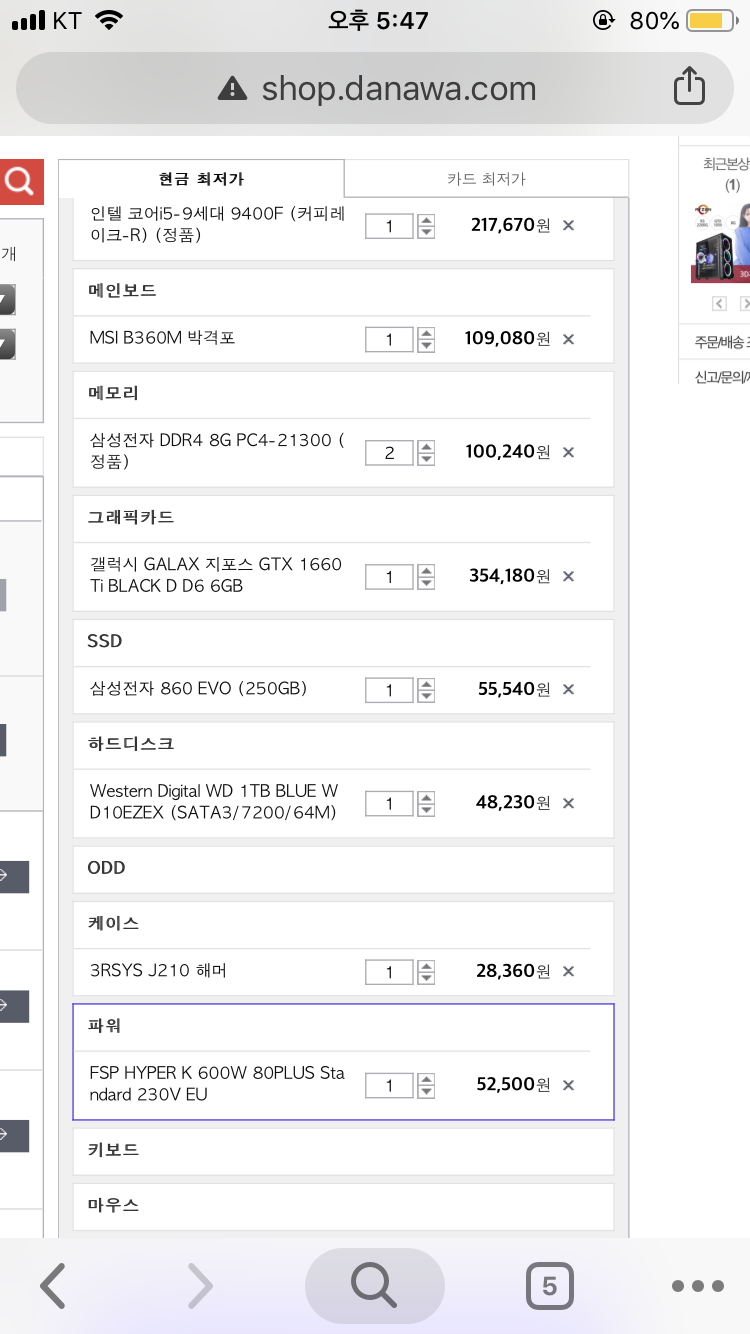
Task: Remove the 삼성전자 860 EVO SSD item
Action: coord(568,689)
